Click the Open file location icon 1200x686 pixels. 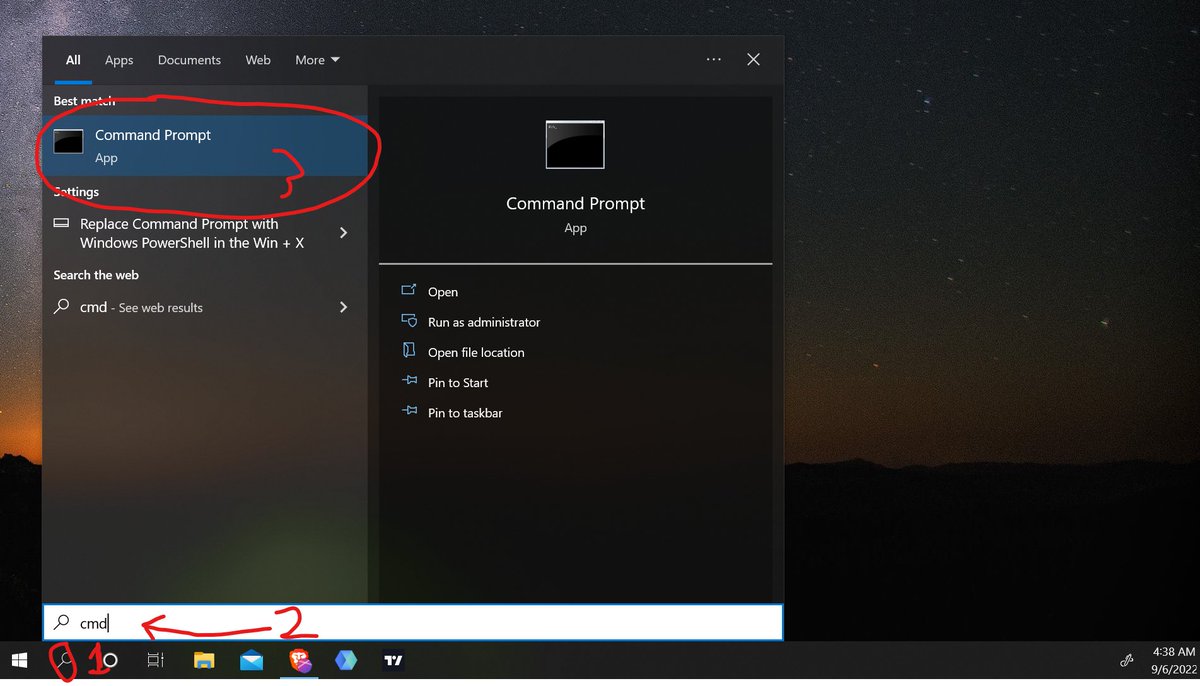[x=408, y=350]
